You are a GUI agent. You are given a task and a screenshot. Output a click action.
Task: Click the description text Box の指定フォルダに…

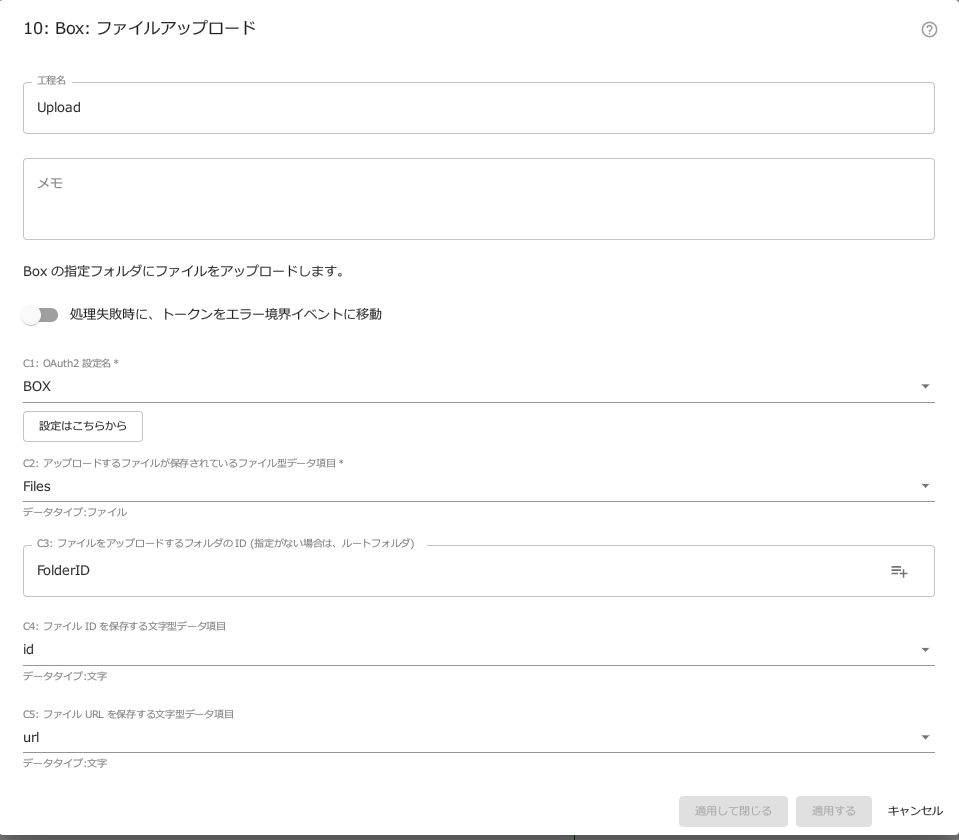click(x=184, y=271)
